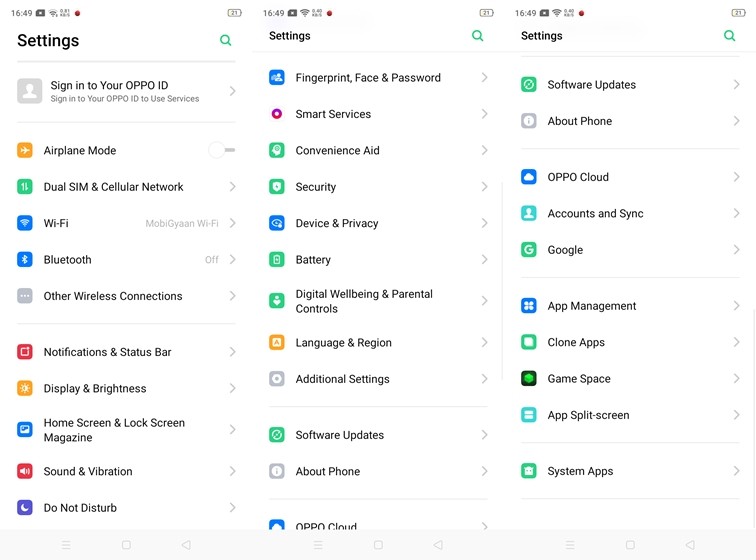Screen dimensions: 756x560
Task: Tap the 'Clone Apps' label
Action: pyautogui.click(x=576, y=342)
